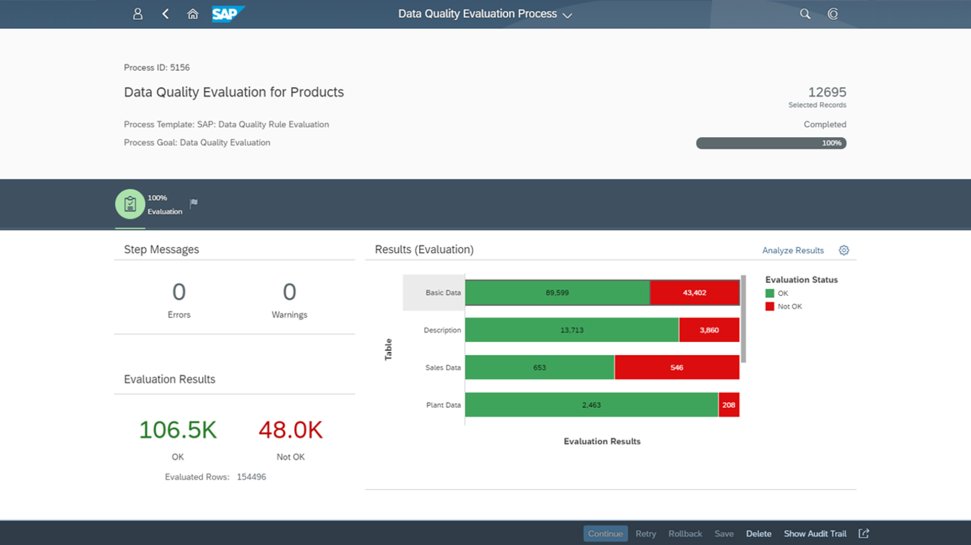Click the Delete button
Viewport: 971px width, 545px height.
[759, 533]
